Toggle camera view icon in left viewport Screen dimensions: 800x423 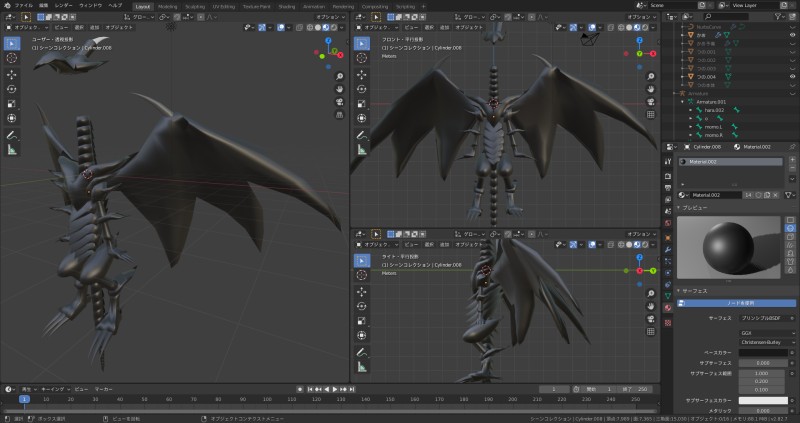(x=341, y=104)
